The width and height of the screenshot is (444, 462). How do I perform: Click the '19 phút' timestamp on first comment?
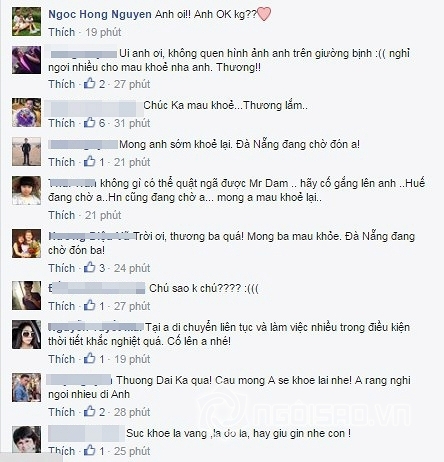pyautogui.click(x=103, y=32)
